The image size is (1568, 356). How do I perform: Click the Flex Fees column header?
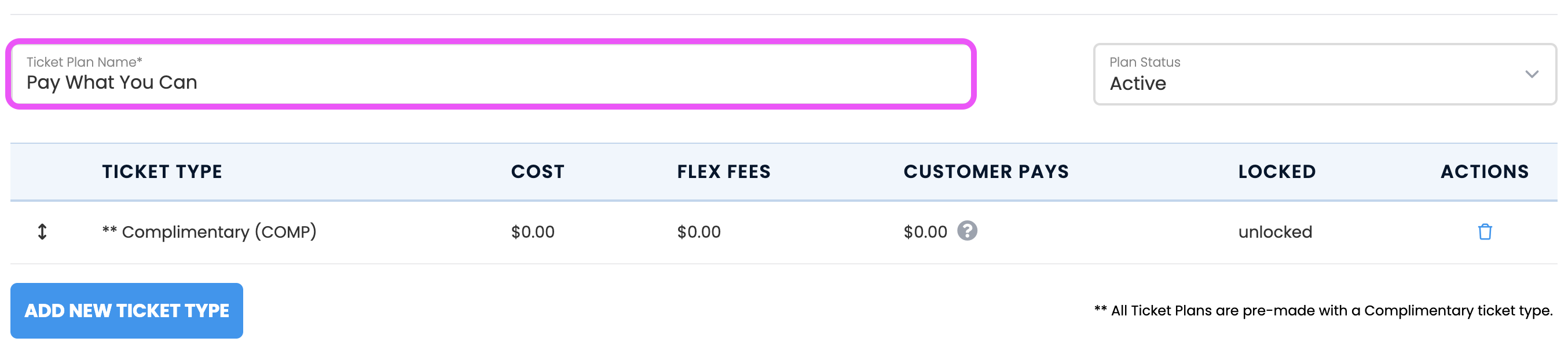(x=724, y=172)
